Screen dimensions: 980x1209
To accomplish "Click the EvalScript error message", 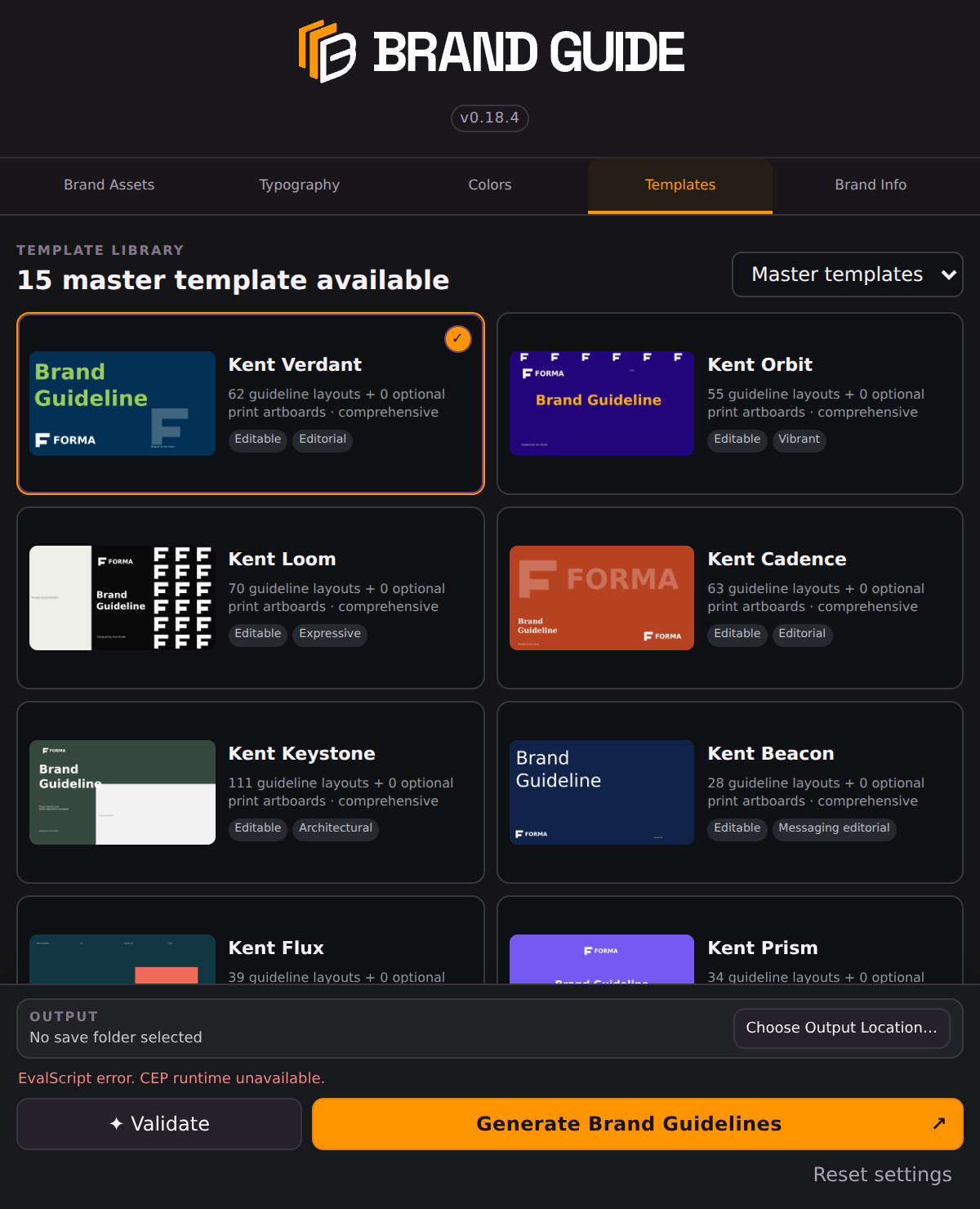I will click(171, 1078).
